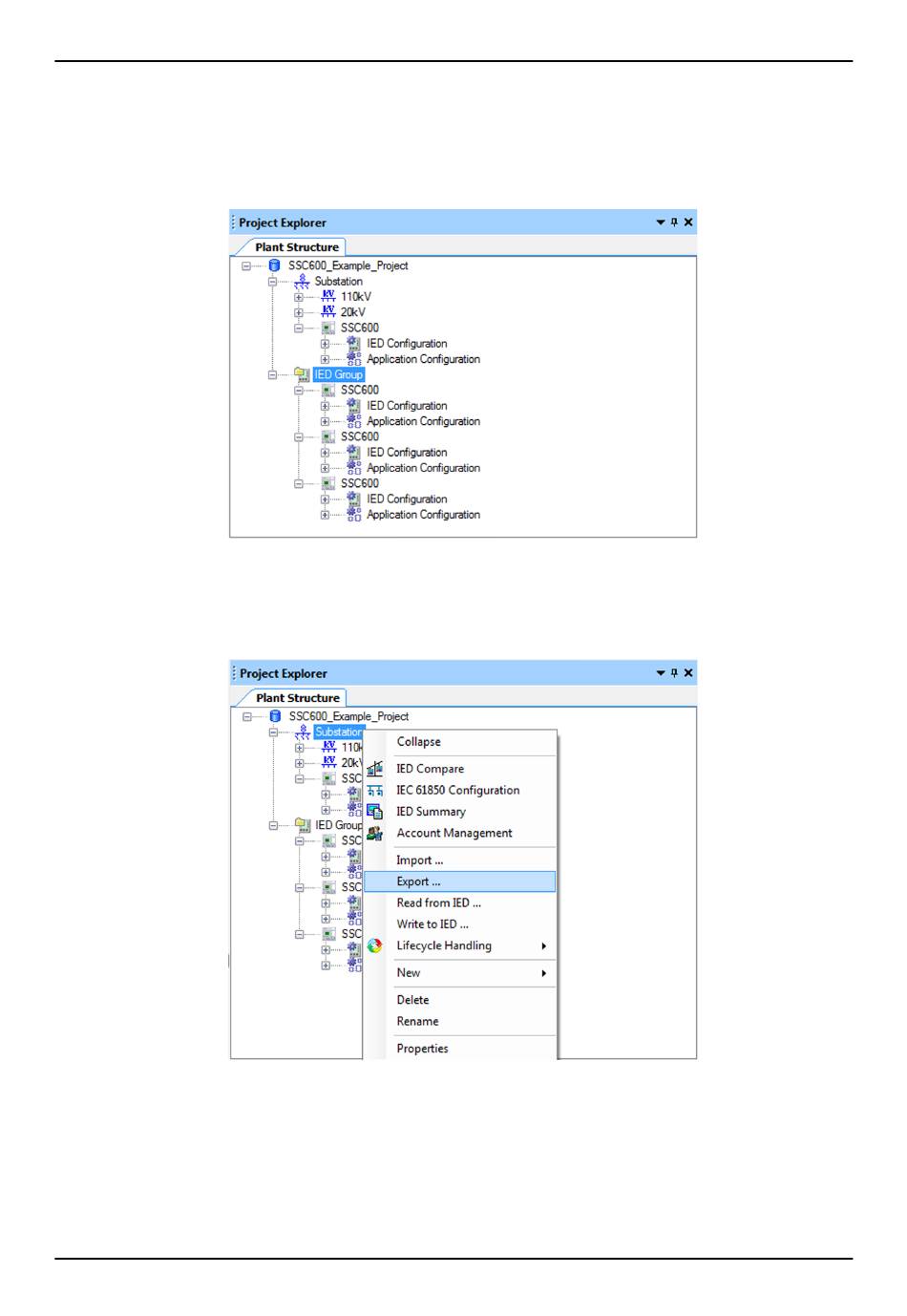Open Properties from the context menu

coord(460,1049)
